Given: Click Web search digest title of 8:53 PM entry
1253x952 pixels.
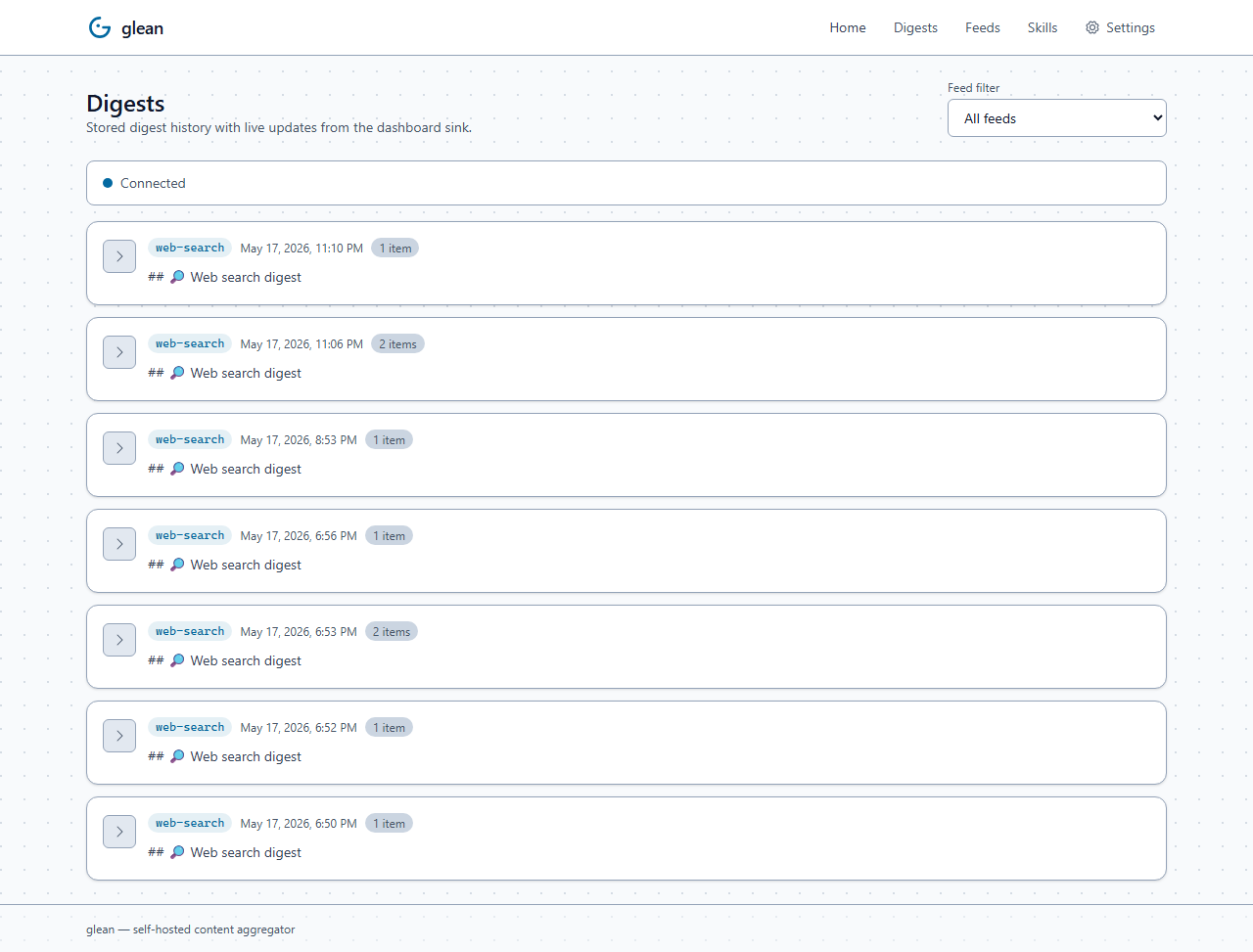Looking at the screenshot, I should pos(246,469).
